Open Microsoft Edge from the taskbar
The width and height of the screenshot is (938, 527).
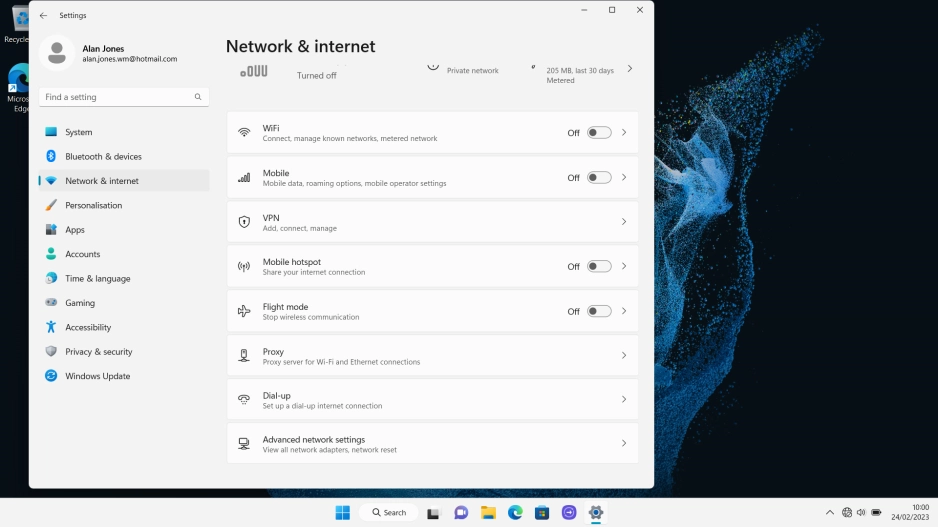tap(515, 512)
